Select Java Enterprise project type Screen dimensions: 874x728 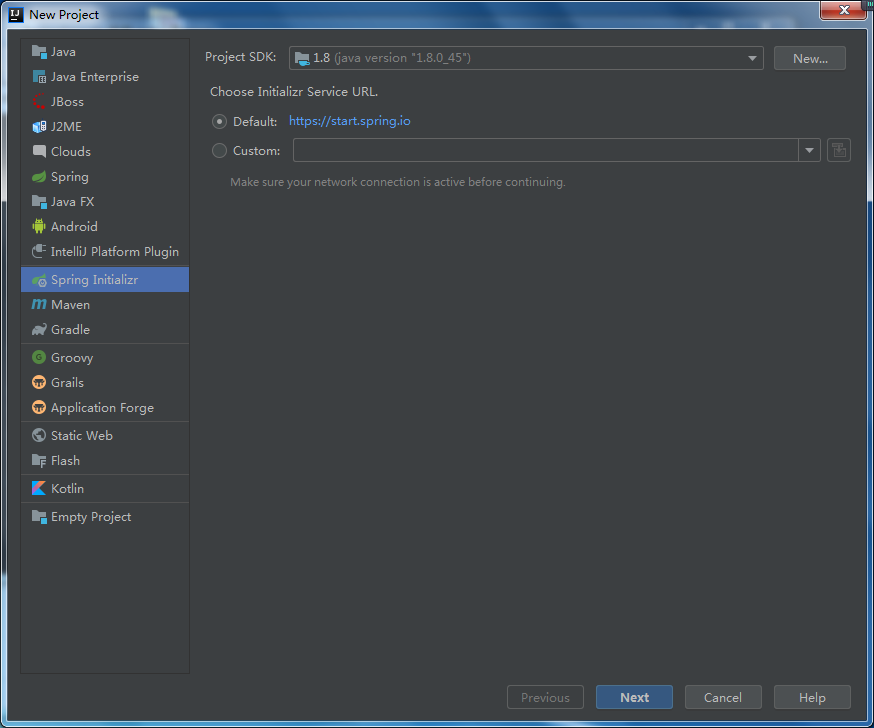[x=94, y=77]
